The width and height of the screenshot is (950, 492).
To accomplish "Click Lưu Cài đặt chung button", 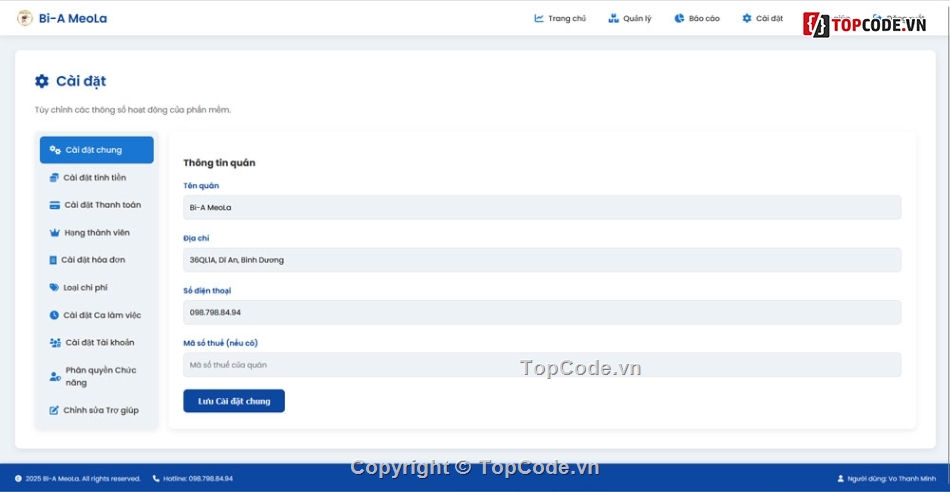I will pos(234,401).
